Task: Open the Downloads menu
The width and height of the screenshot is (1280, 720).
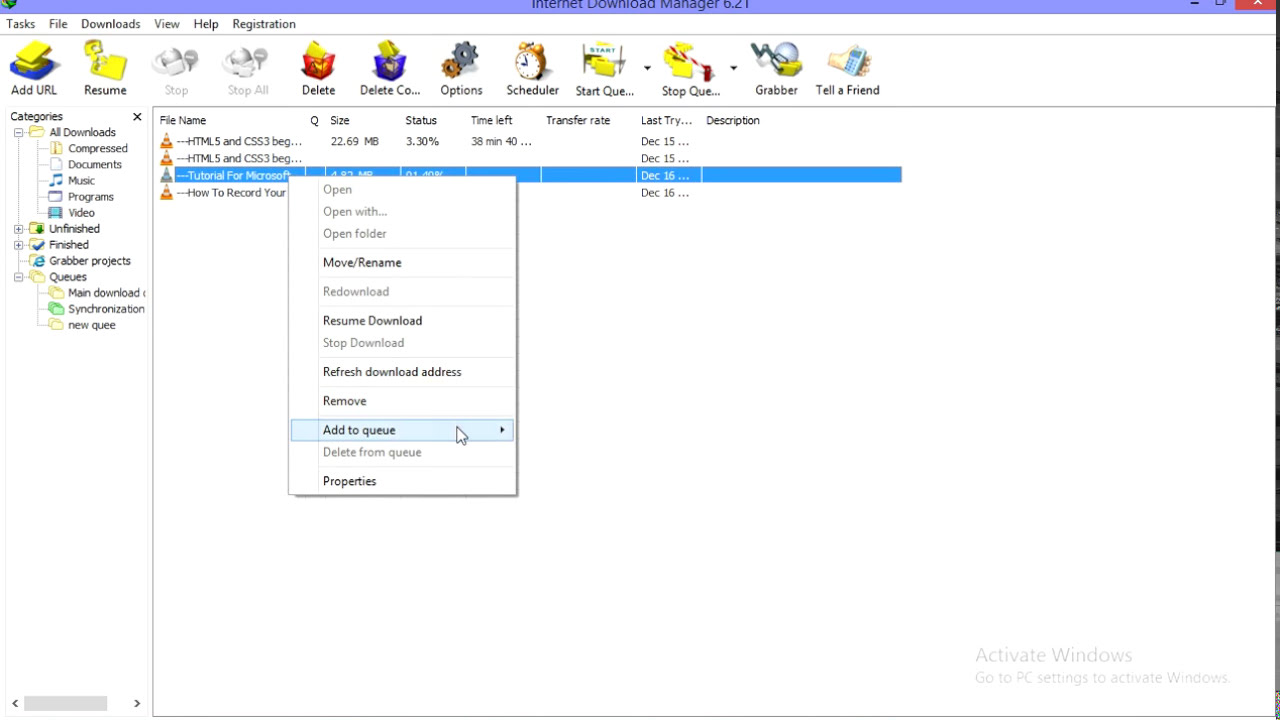Action: tap(110, 24)
